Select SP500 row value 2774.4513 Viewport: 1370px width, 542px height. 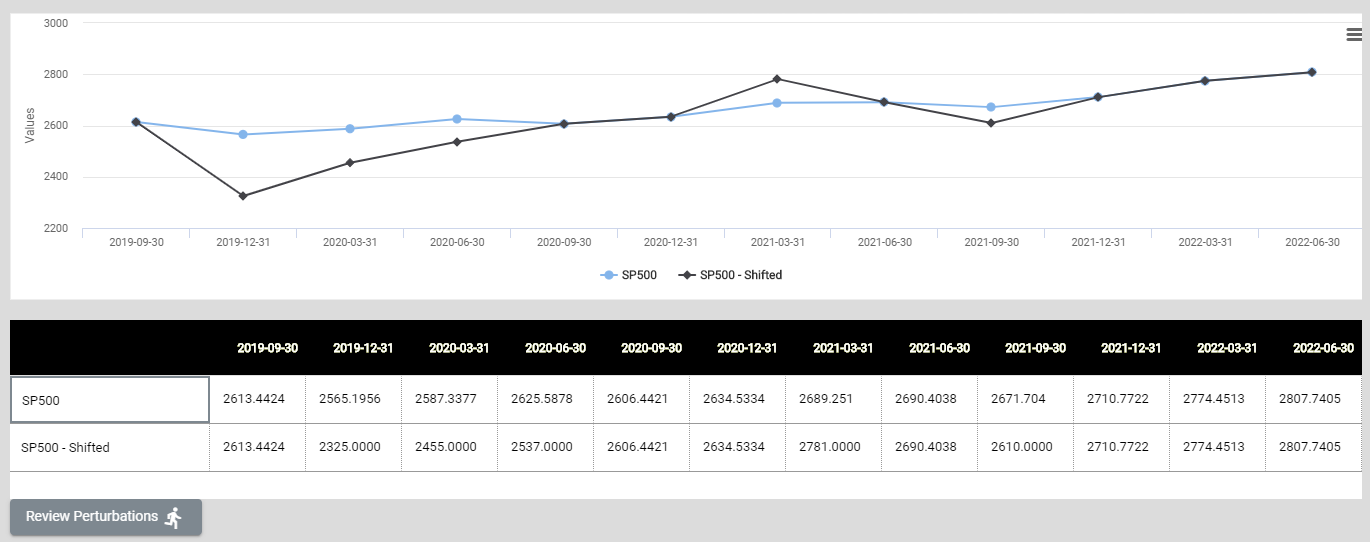(x=1217, y=399)
